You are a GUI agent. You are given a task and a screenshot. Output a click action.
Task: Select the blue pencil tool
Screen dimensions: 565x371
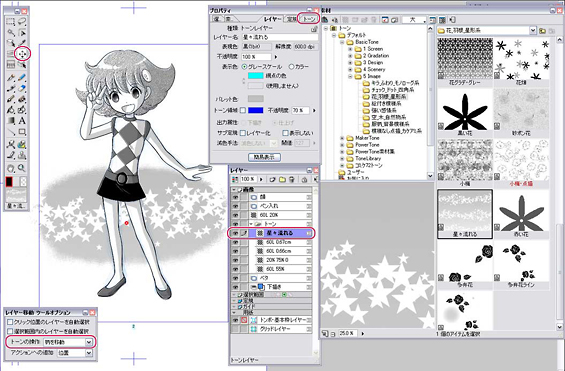click(22, 77)
